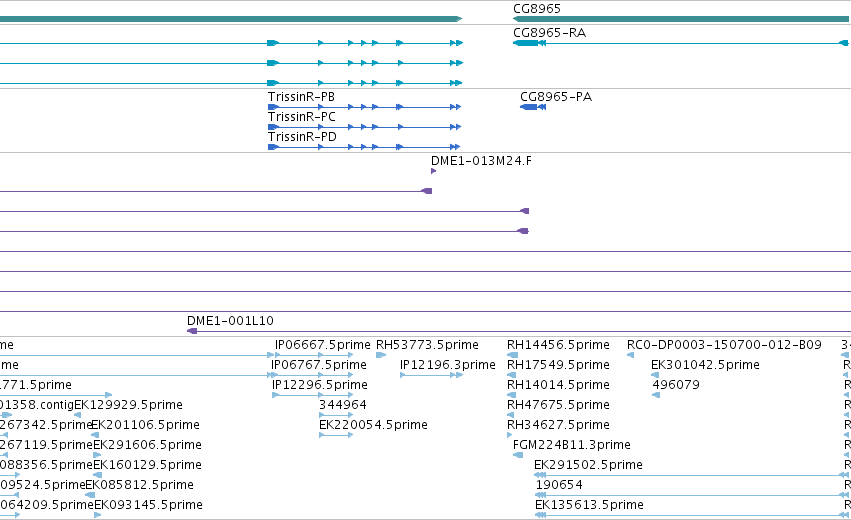Select the EK093145.5prime label
The width and height of the screenshot is (851, 520).
point(149,505)
